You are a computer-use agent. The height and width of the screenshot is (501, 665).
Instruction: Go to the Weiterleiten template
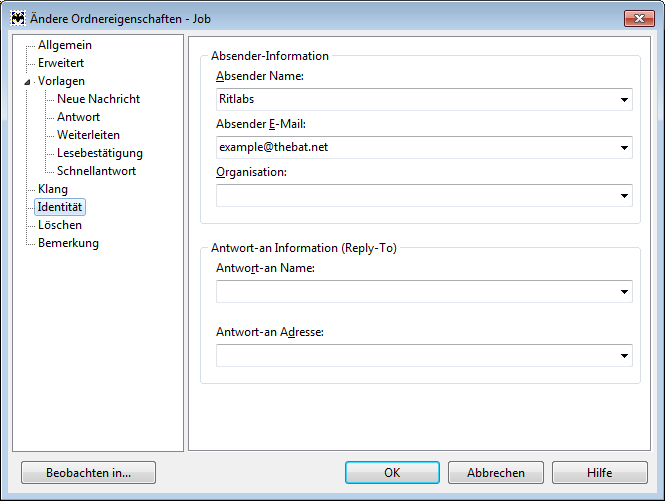click(89, 135)
